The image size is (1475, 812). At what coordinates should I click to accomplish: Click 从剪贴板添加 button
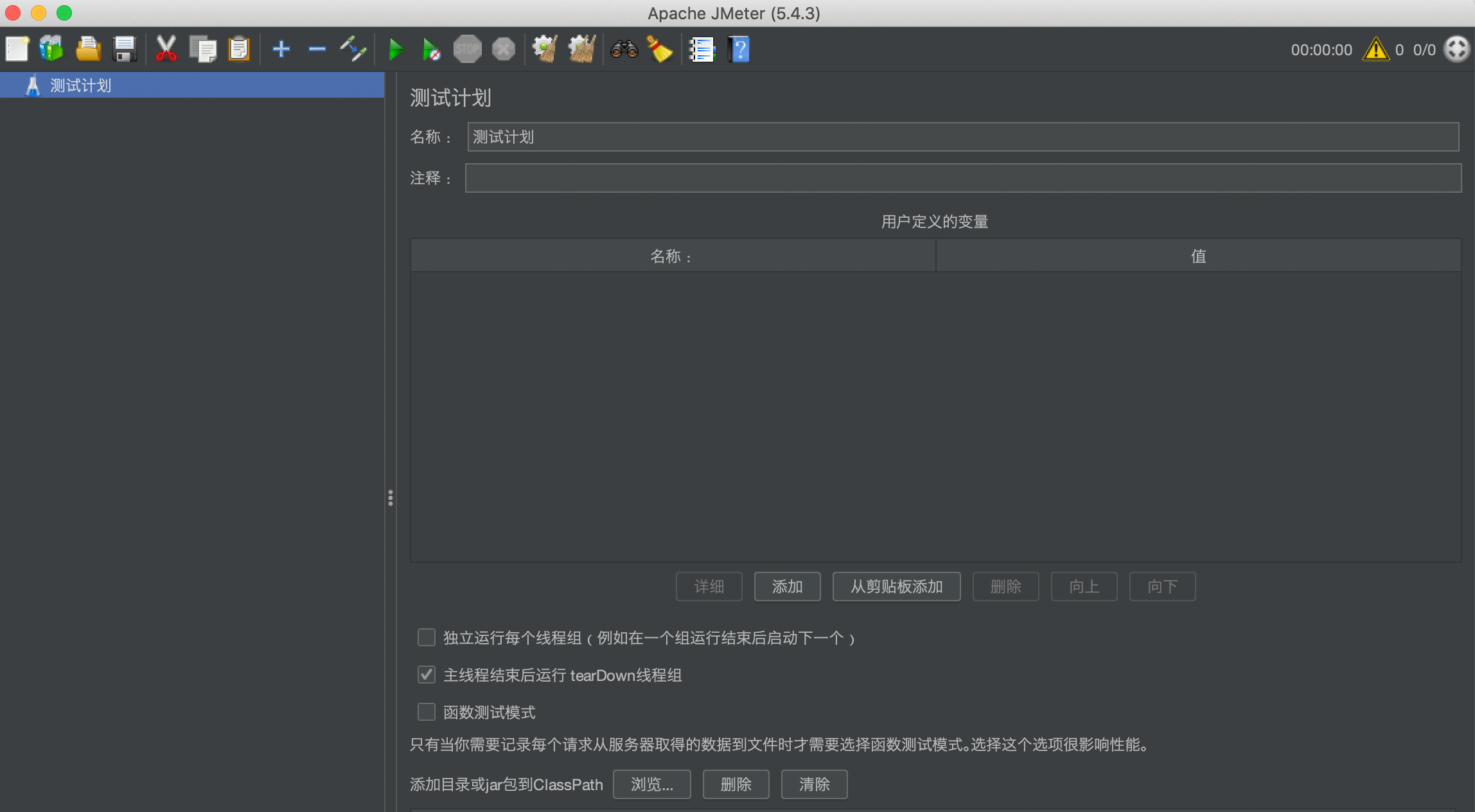click(x=897, y=587)
